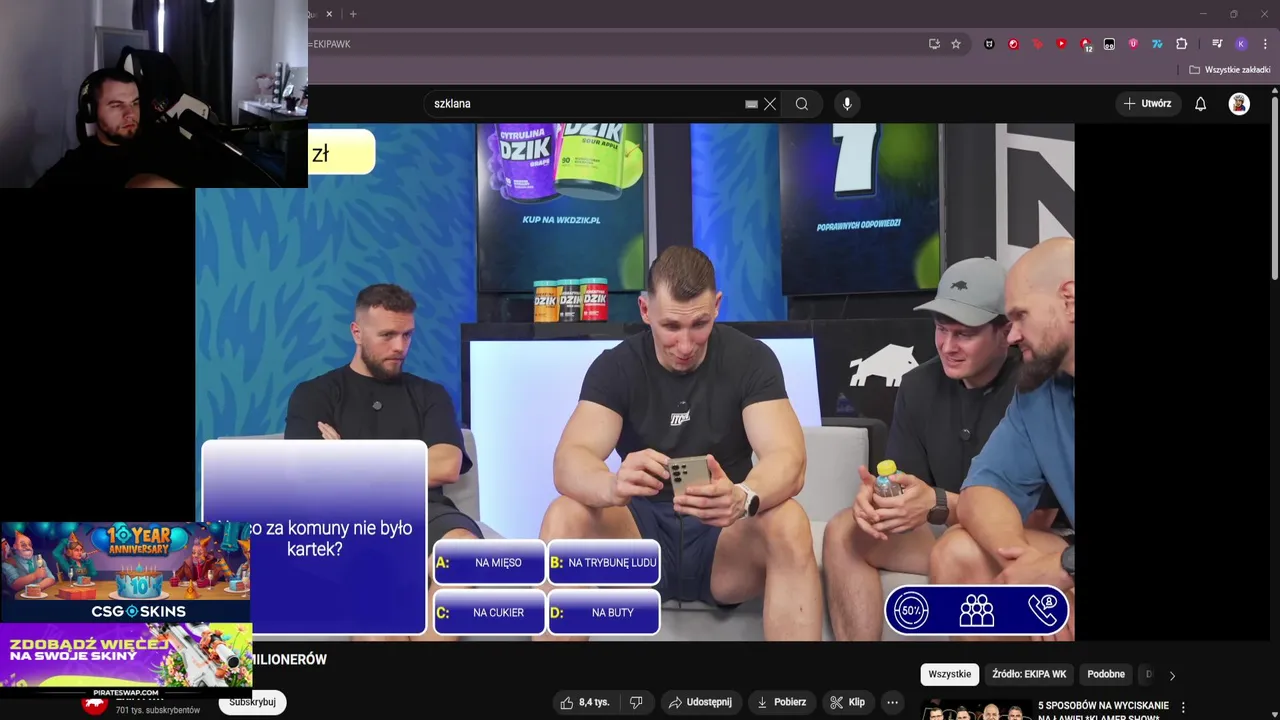Open menu for '5 SPOSOBÓW NA WYCISKANIE' video
The image size is (1280, 720).
[1183, 707]
